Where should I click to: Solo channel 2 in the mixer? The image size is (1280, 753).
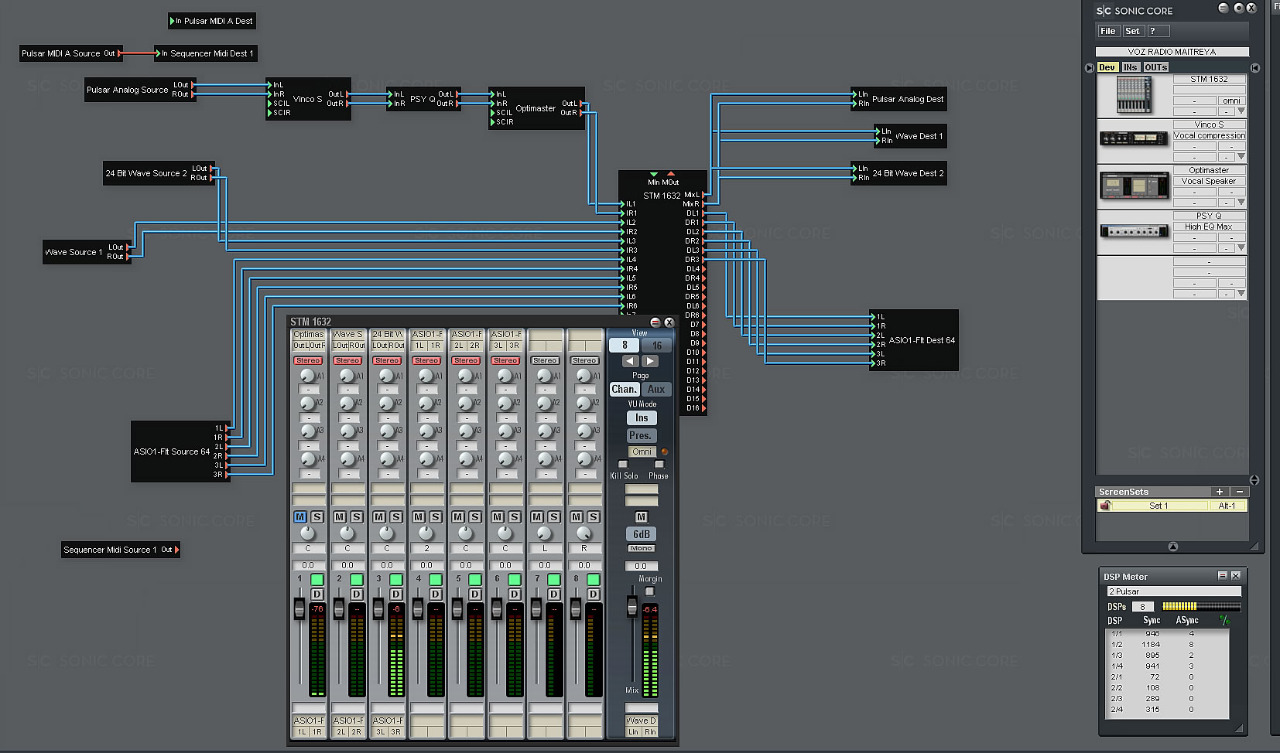356,516
